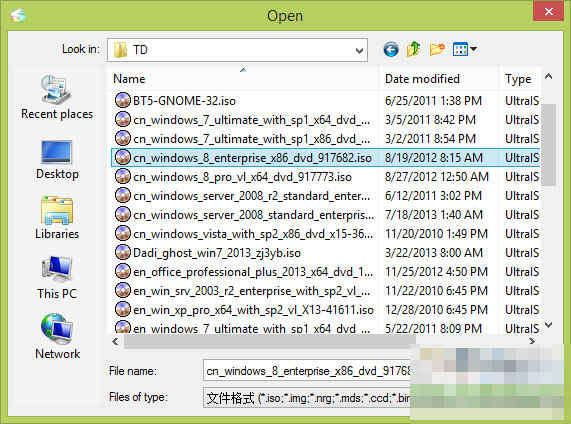
Task: Select BT5-GNOME-32.iso file
Action: [184, 101]
